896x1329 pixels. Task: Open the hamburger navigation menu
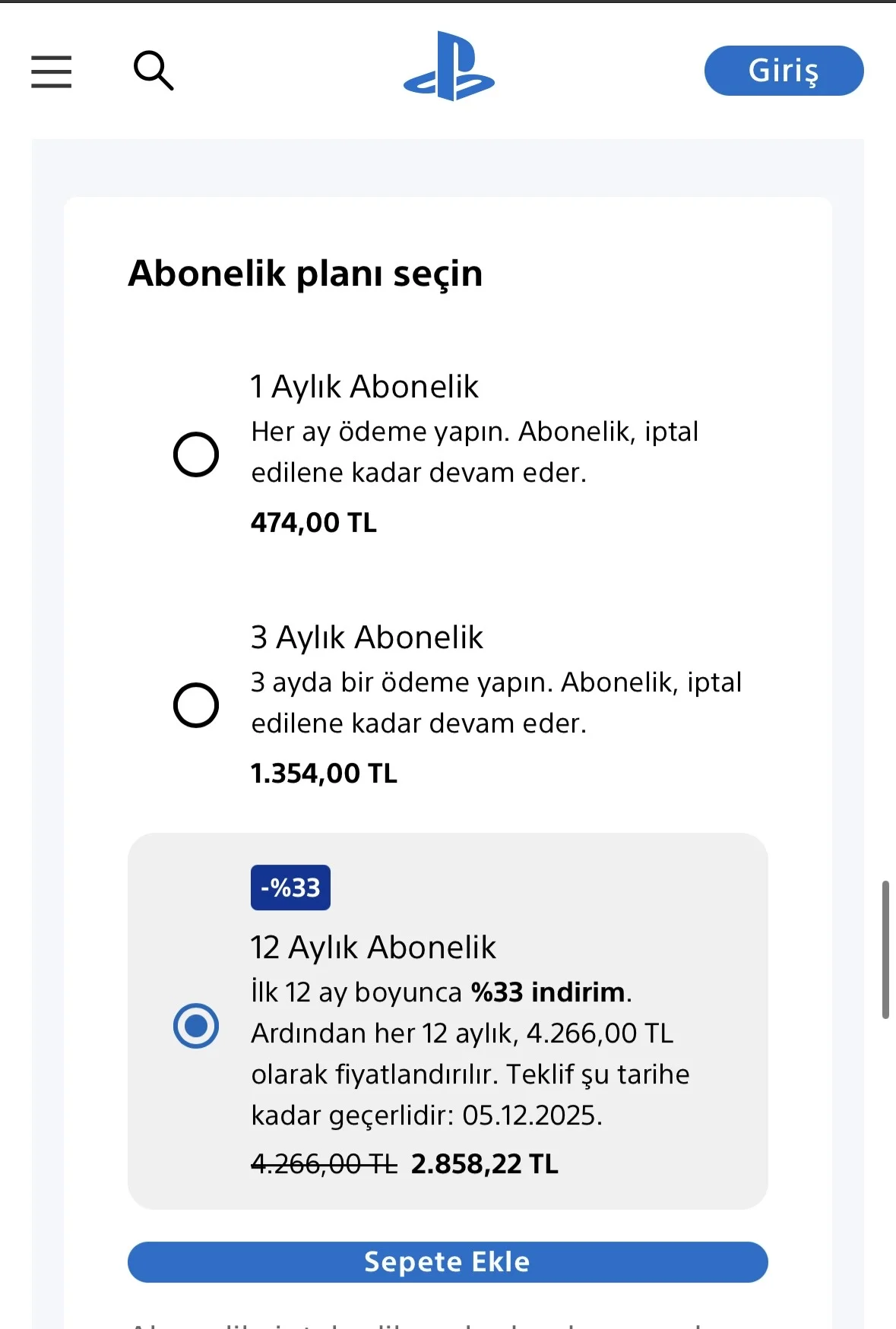click(x=51, y=71)
